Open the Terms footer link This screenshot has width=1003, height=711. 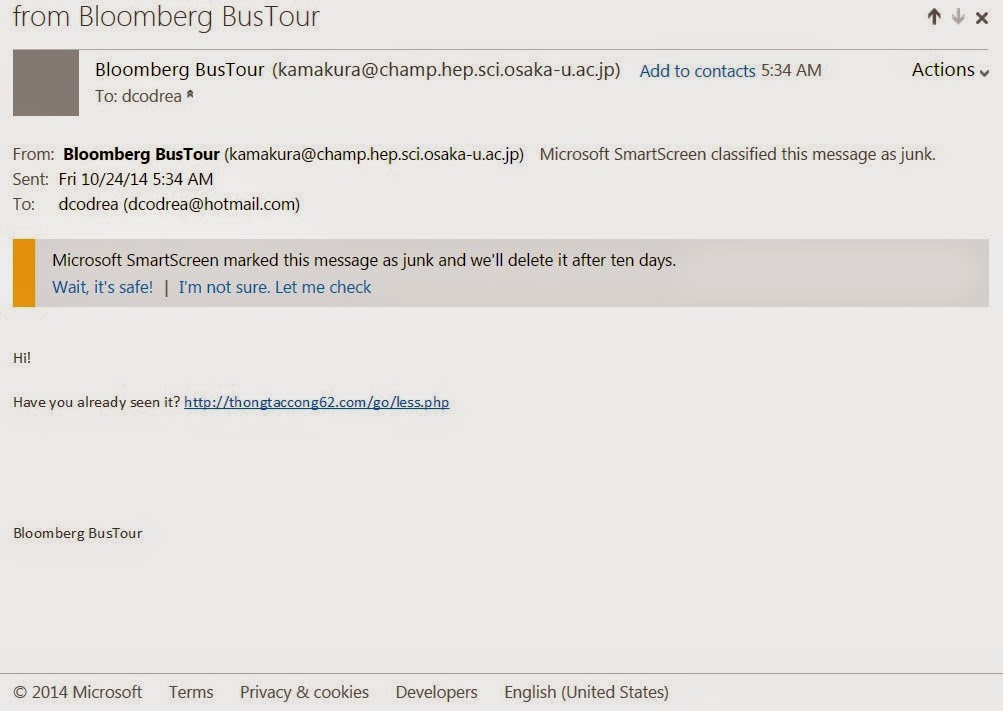point(191,692)
